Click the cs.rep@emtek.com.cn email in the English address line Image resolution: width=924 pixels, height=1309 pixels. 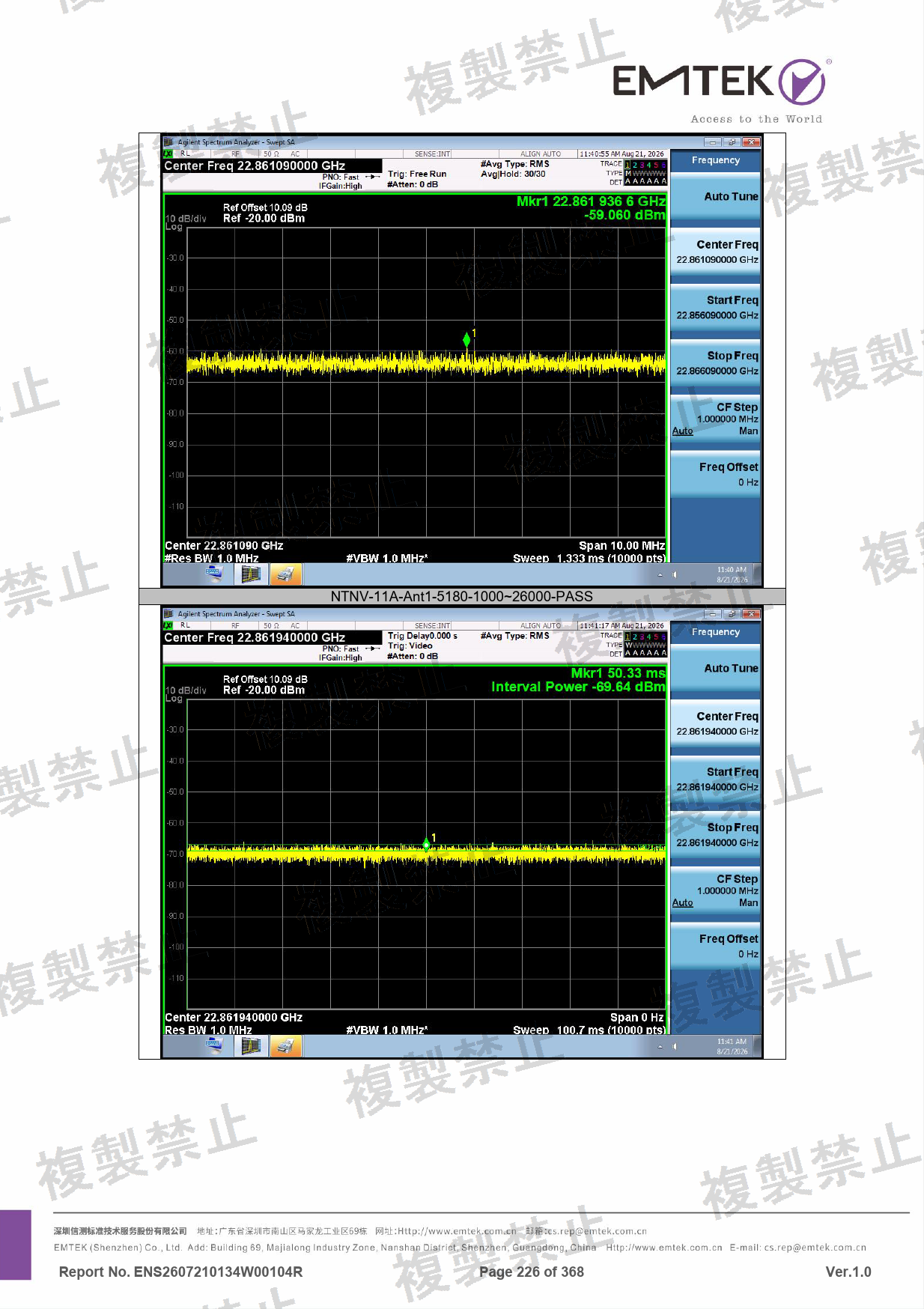pyautogui.click(x=815, y=1248)
